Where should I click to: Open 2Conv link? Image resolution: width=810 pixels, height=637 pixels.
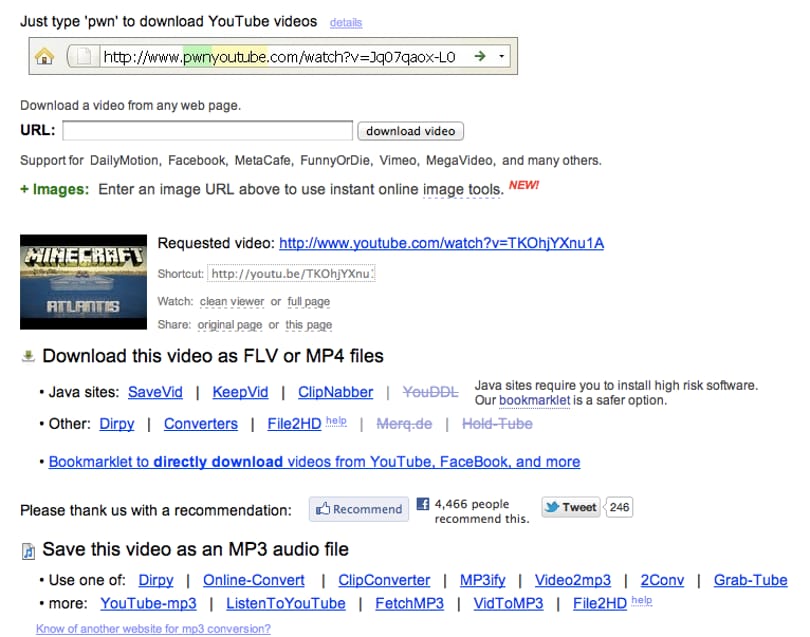click(662, 580)
